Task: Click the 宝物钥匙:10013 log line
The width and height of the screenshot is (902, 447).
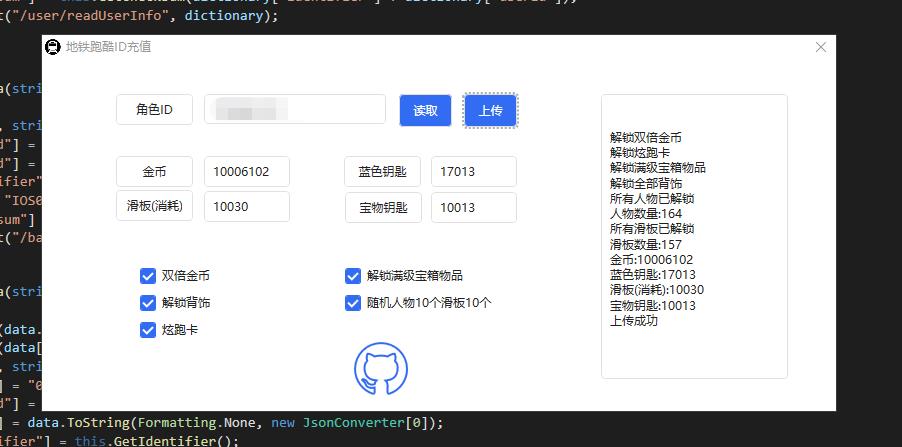Action: [x=653, y=305]
